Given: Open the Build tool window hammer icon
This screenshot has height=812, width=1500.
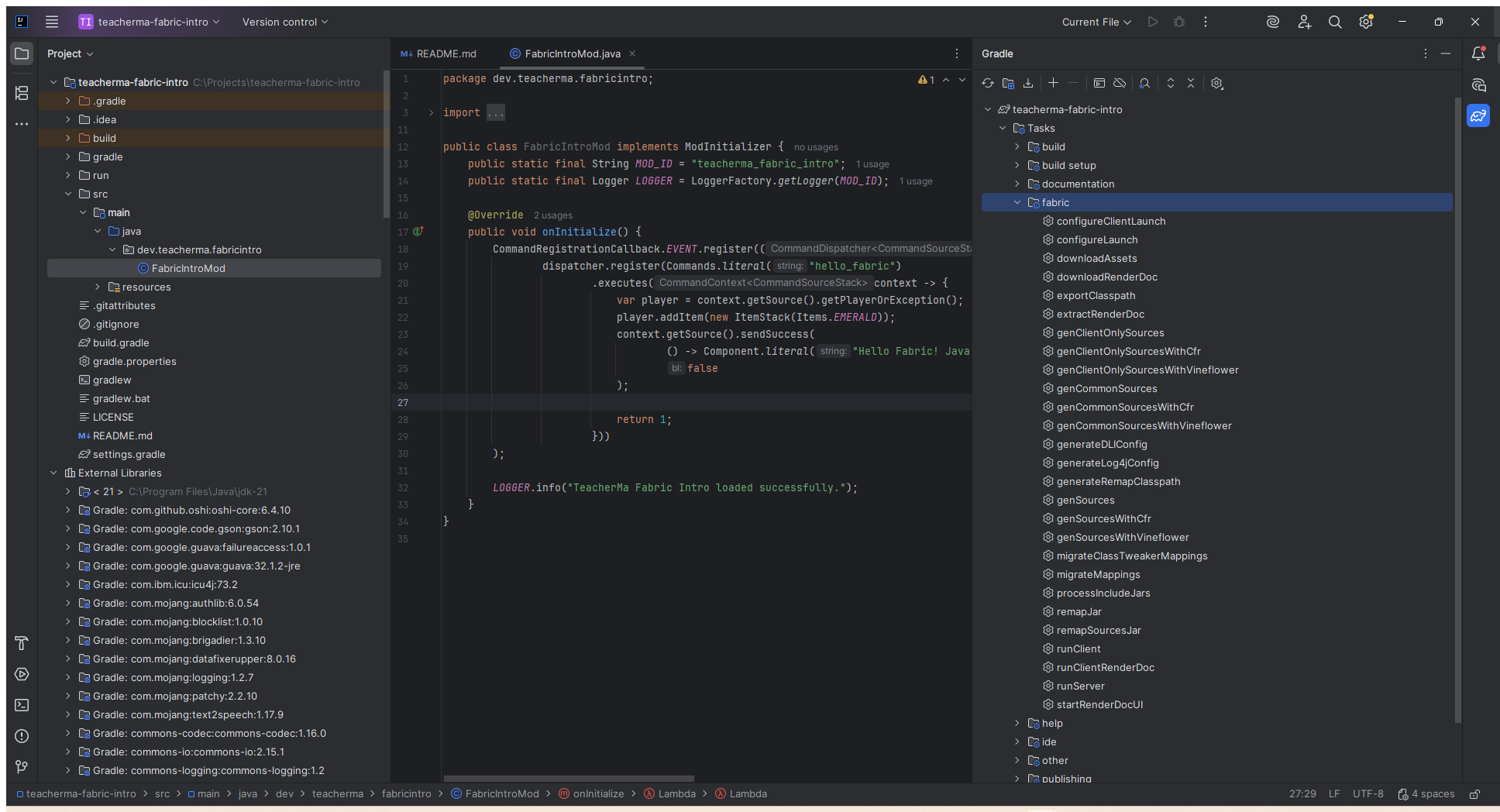Looking at the screenshot, I should coord(22,643).
